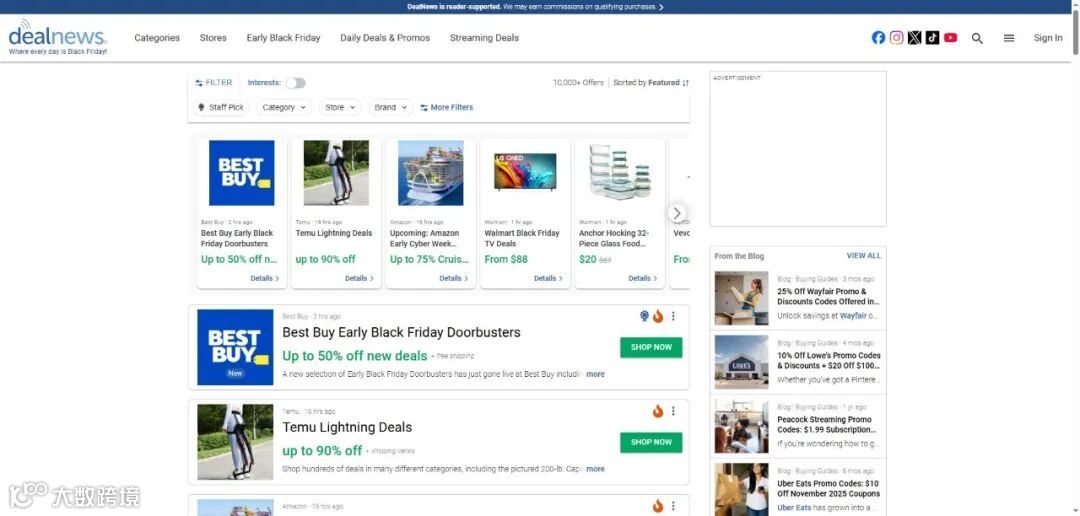Open Streaming Deals menu item

[x=484, y=38]
